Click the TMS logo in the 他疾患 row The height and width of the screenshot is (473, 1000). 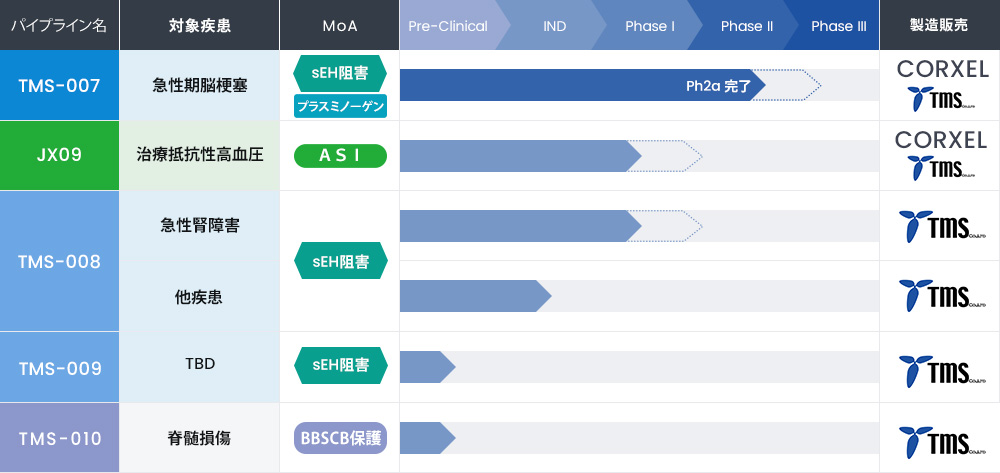pyautogui.click(x=940, y=296)
